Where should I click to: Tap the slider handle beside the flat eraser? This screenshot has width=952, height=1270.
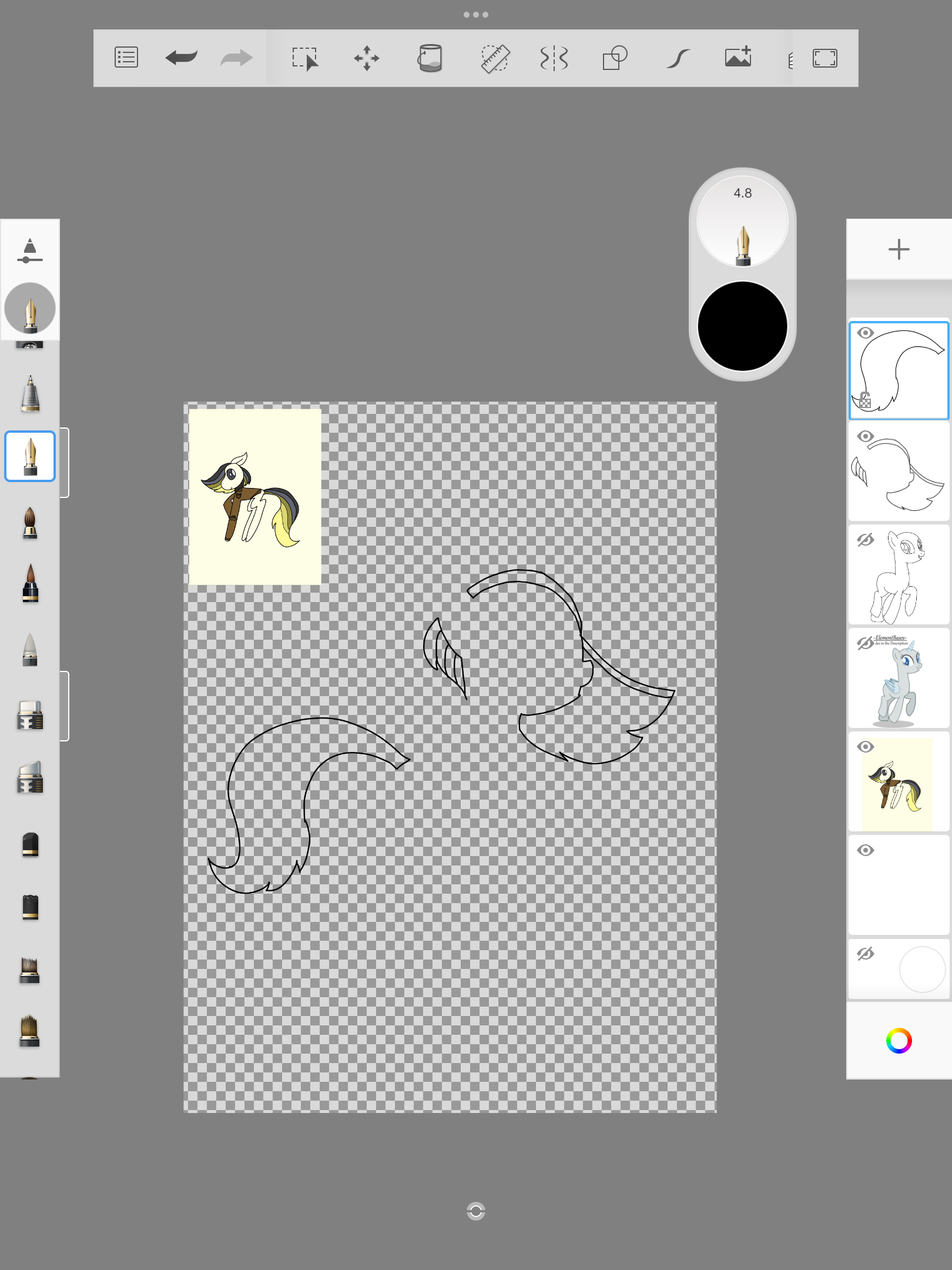point(65,706)
